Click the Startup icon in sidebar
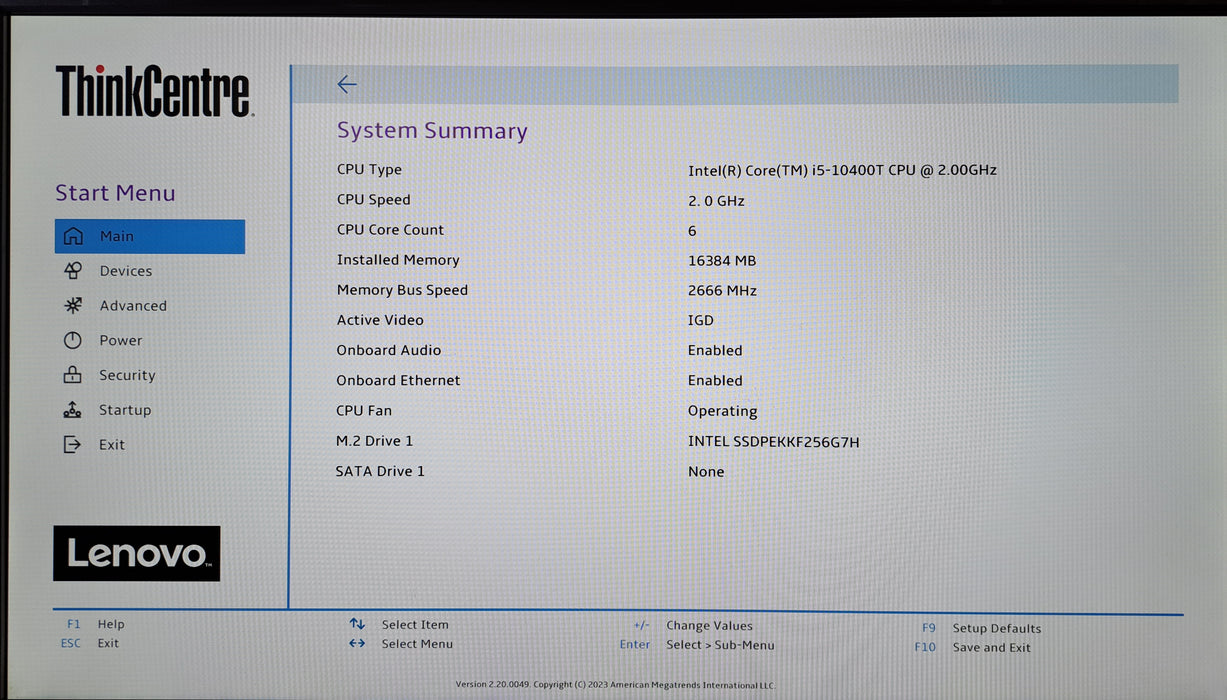 (73, 410)
